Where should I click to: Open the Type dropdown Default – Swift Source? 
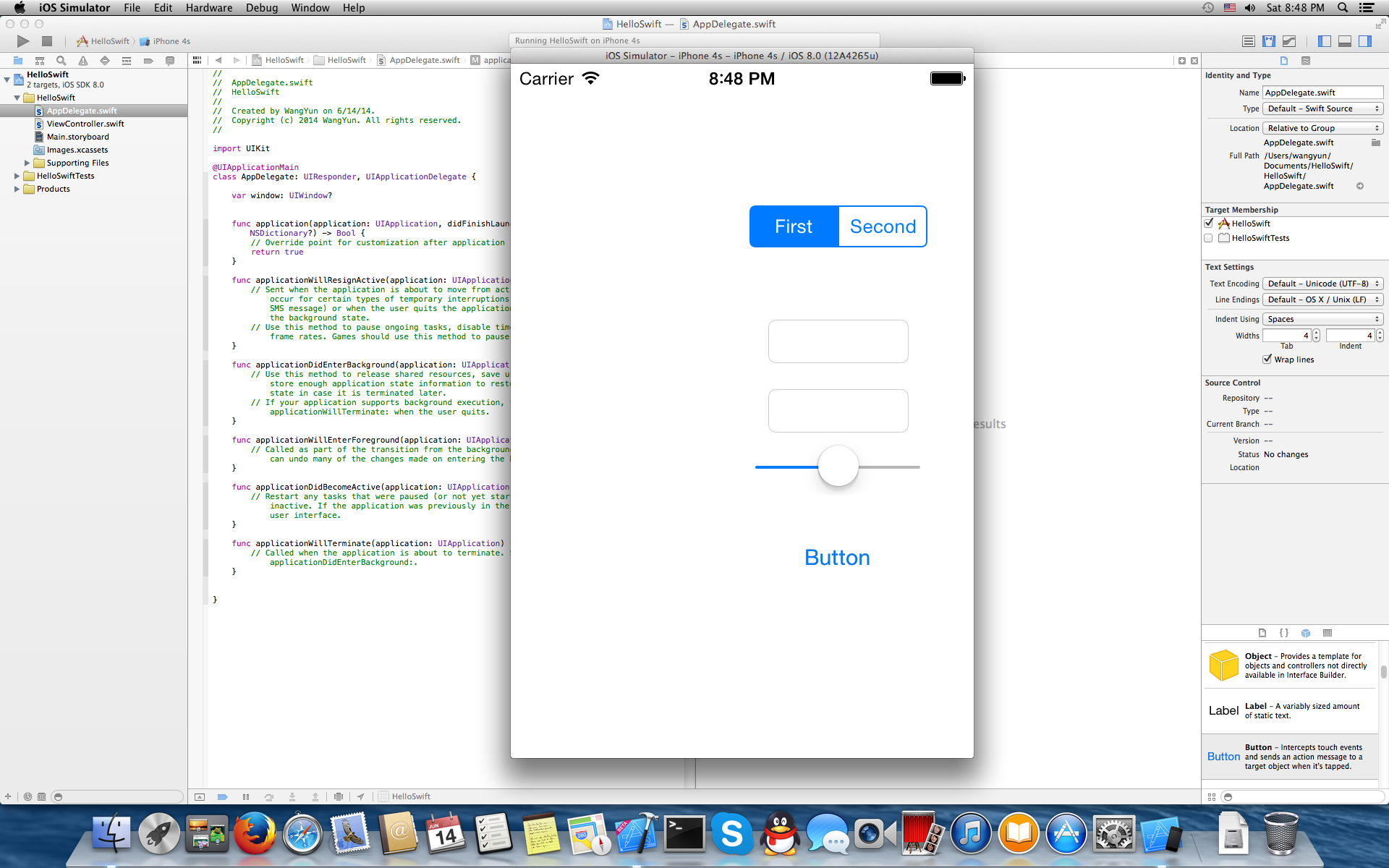pos(1323,109)
